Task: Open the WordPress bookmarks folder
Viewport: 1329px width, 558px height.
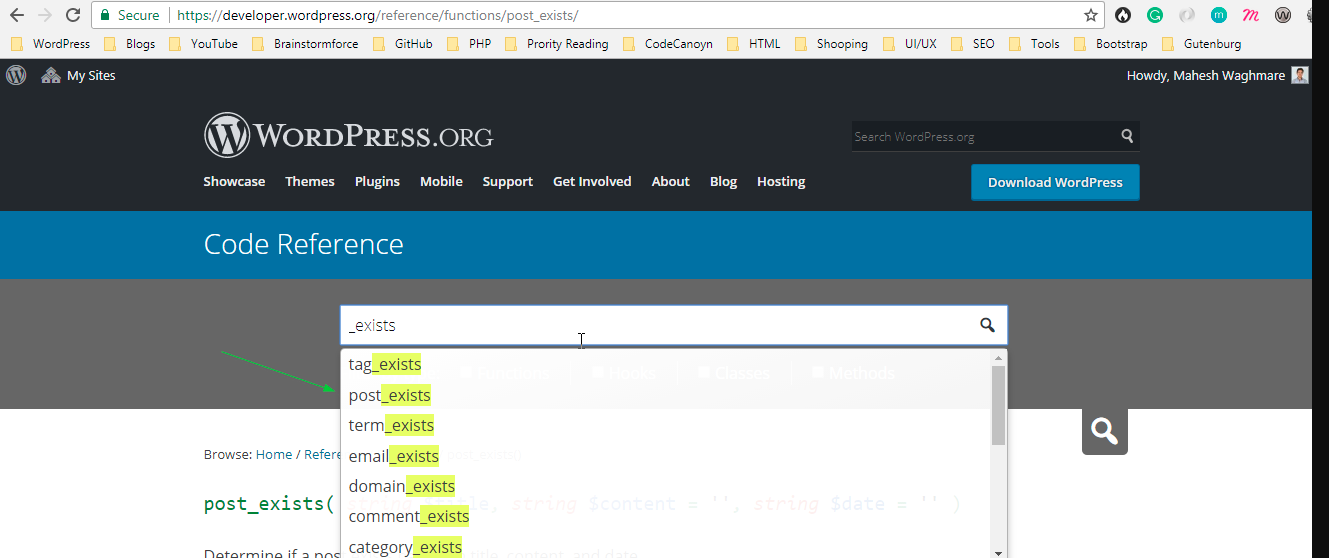Action: pyautogui.click(x=51, y=44)
